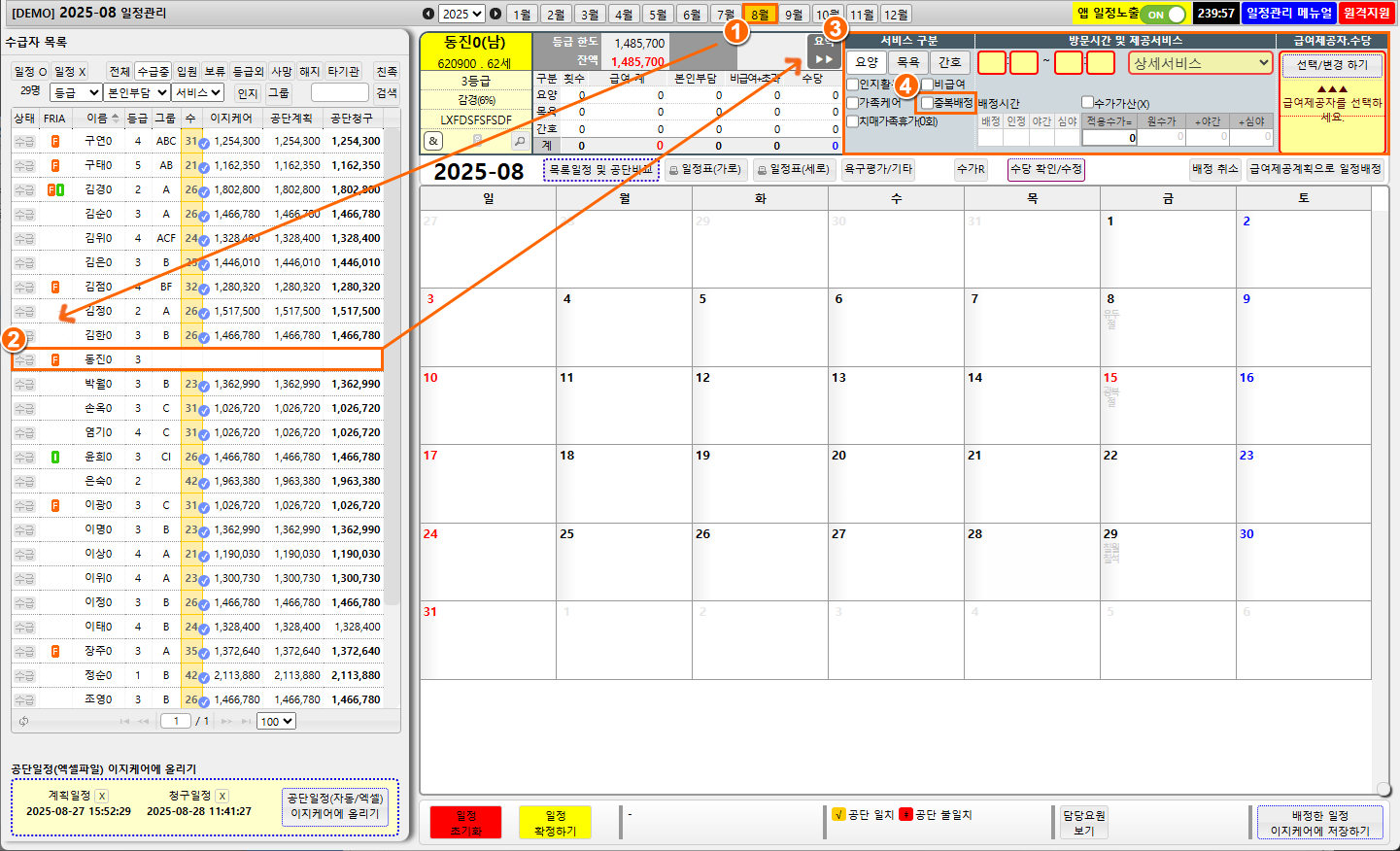Click the 적용수가 value field
Viewport: 1400px width, 851px height.
point(1110,138)
